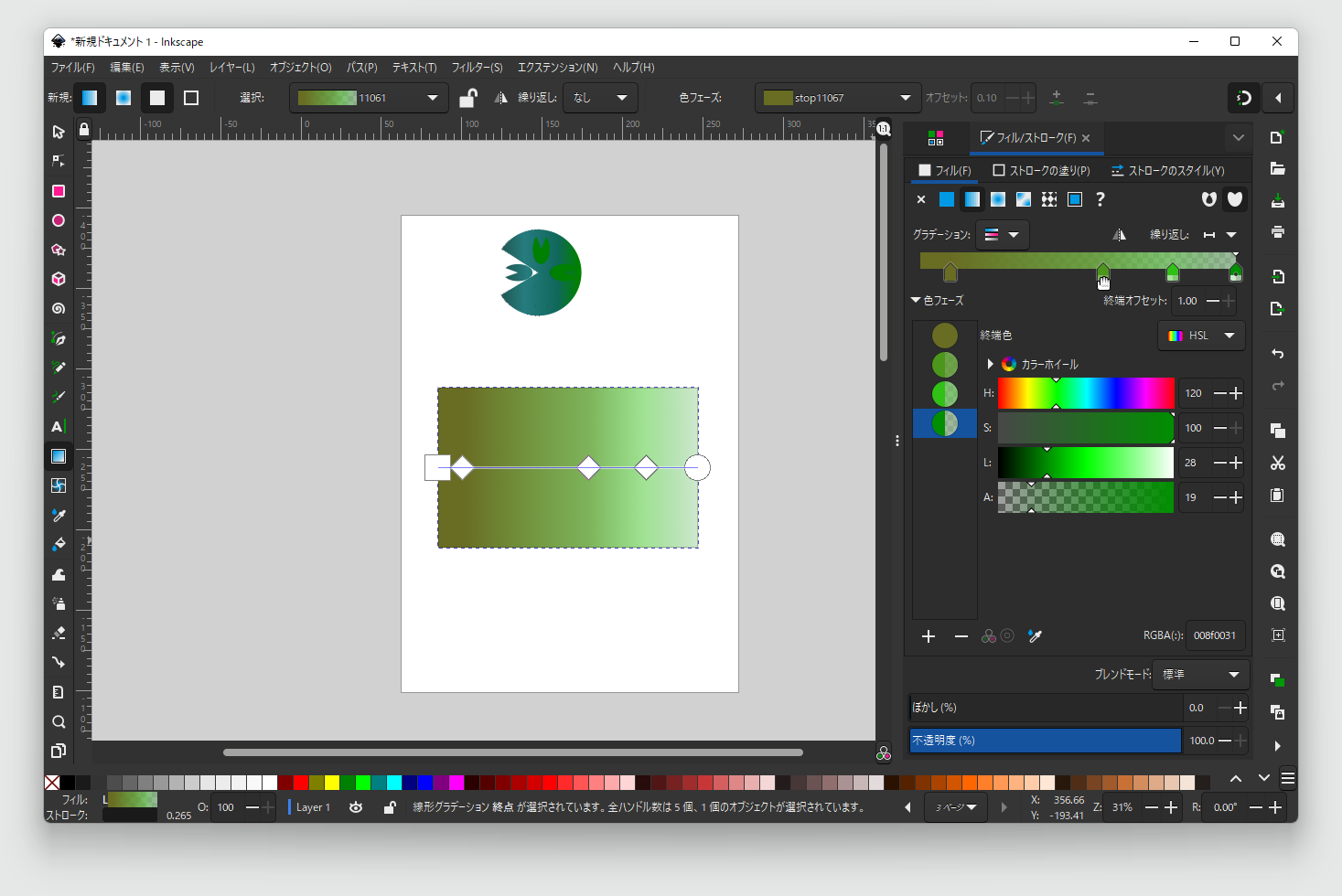Open the フィルター(S) menu
Image resolution: width=1342 pixels, height=896 pixels.
[x=477, y=68]
